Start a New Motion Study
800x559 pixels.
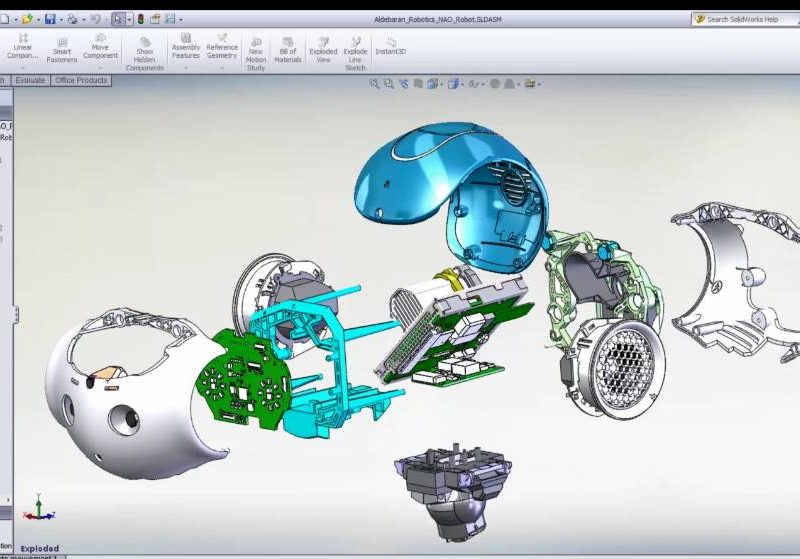(x=256, y=54)
